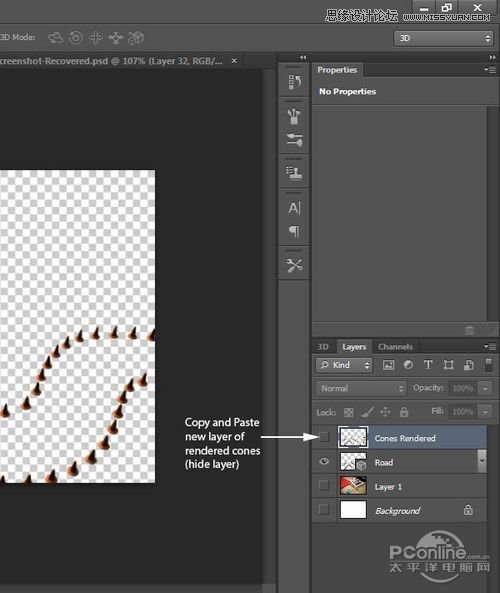This screenshot has width=500, height=593.
Task: Select the Scale 3D object mode icon
Action: pos(135,37)
